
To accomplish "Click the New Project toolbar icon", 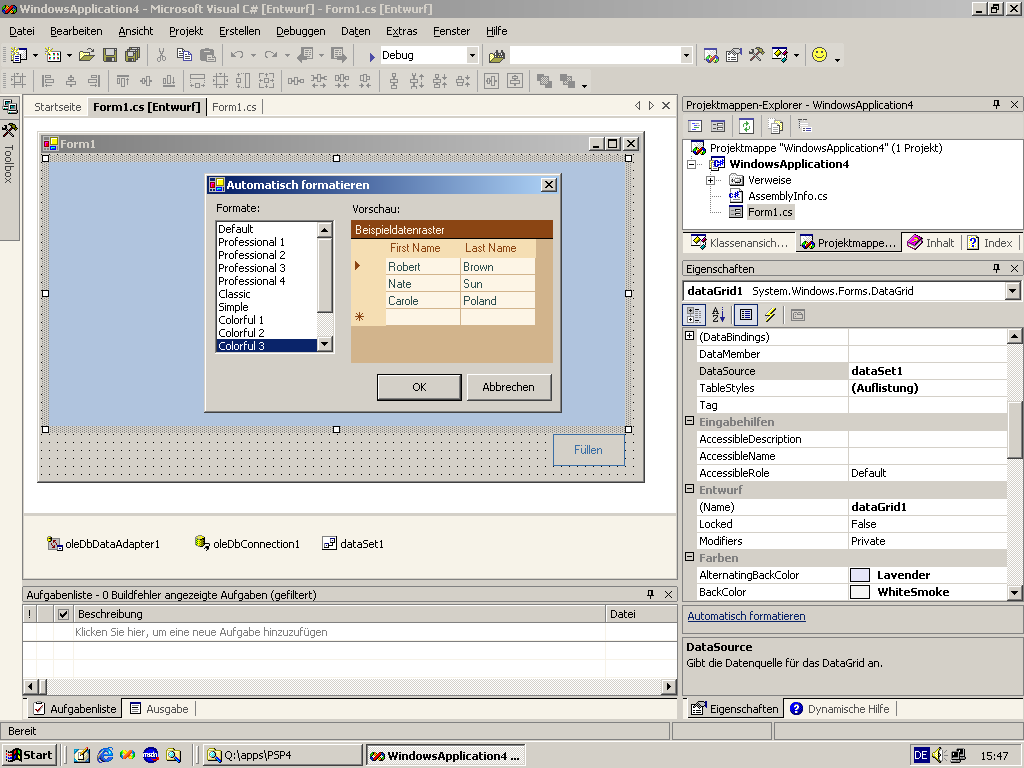I will (19, 56).
